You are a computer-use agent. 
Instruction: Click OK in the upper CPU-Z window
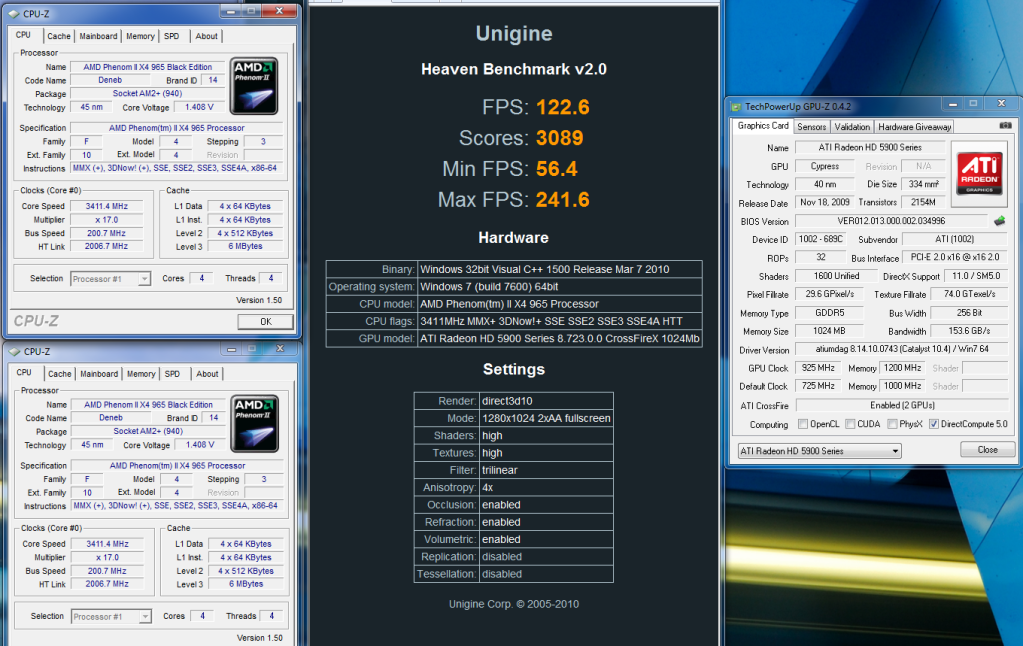(x=265, y=321)
